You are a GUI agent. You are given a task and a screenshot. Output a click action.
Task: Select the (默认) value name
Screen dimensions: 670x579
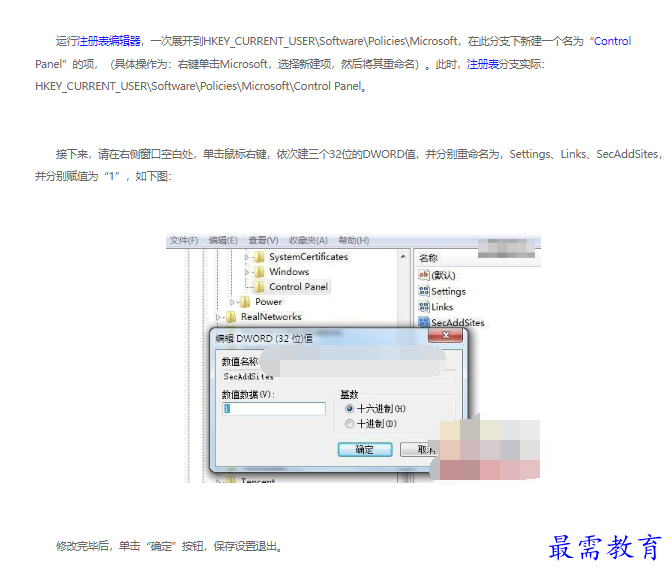443,276
